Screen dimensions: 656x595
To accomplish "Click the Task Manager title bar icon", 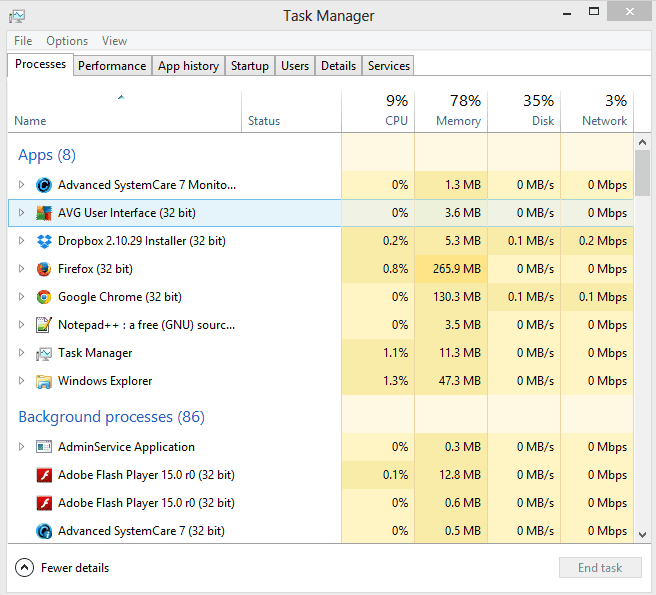I will click(x=17, y=16).
